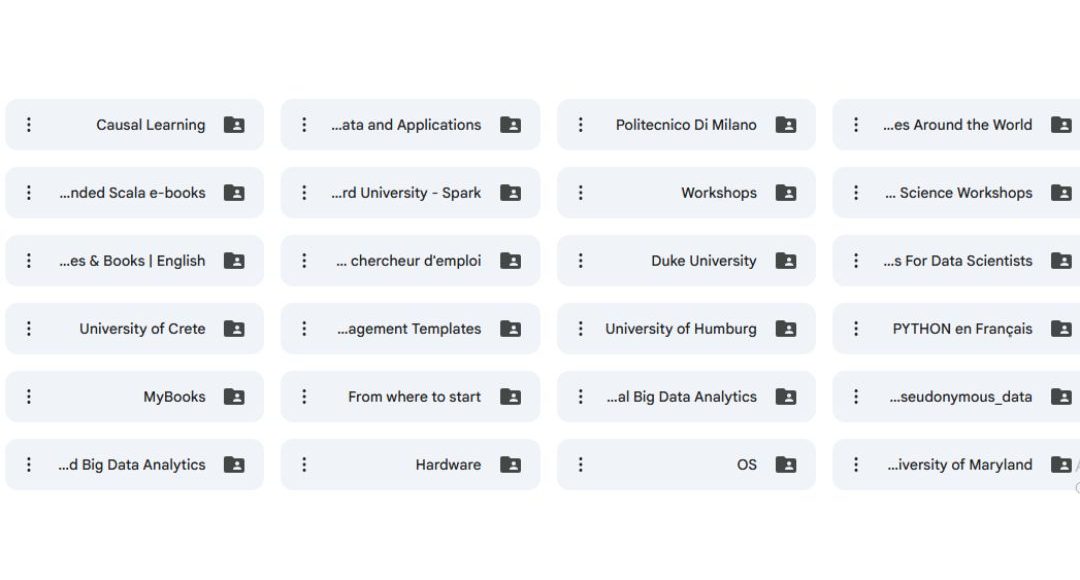Screen dimensions: 1080x580
Task: Click the shared folder icon beside Hardware
Action: [510, 465]
